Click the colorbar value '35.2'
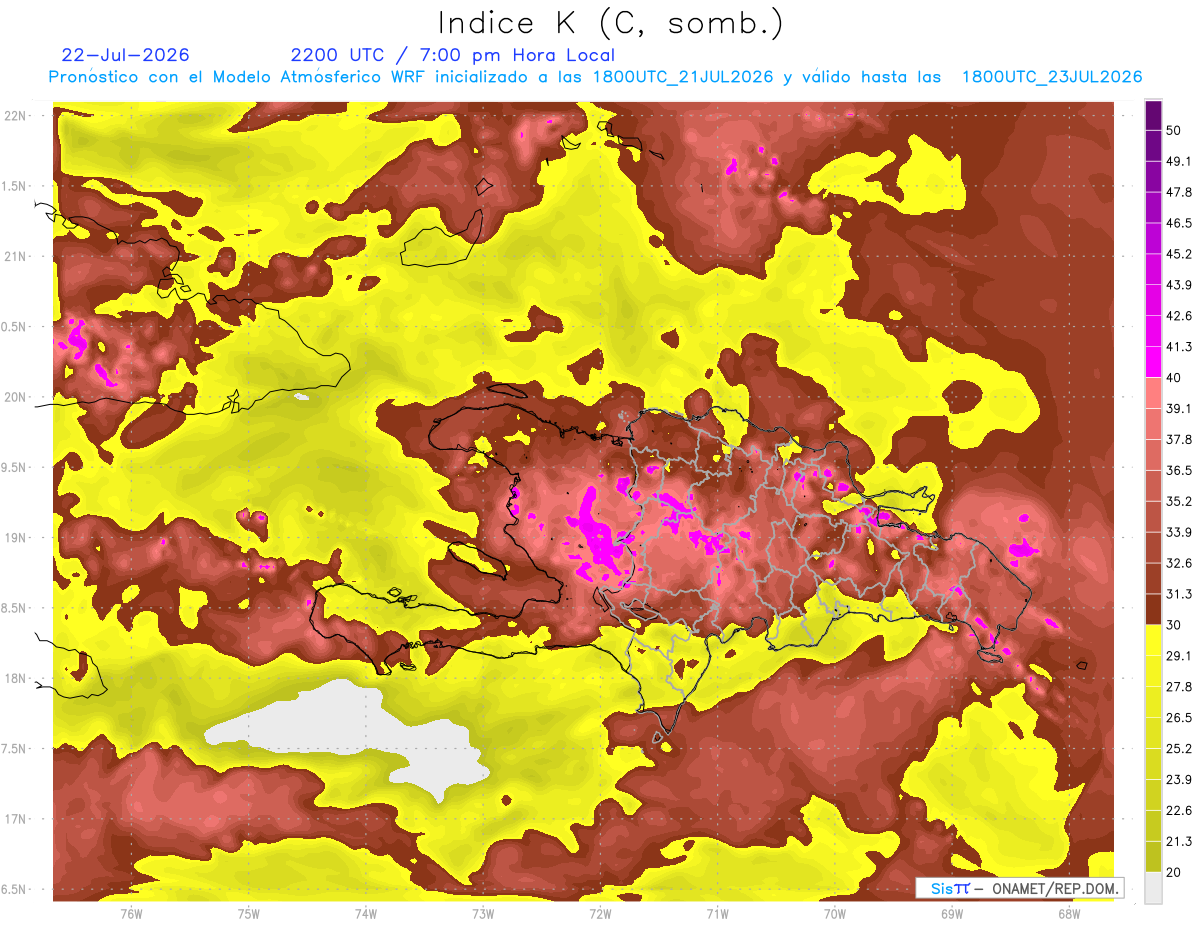The height and width of the screenshot is (927, 1200). [x=1179, y=501]
